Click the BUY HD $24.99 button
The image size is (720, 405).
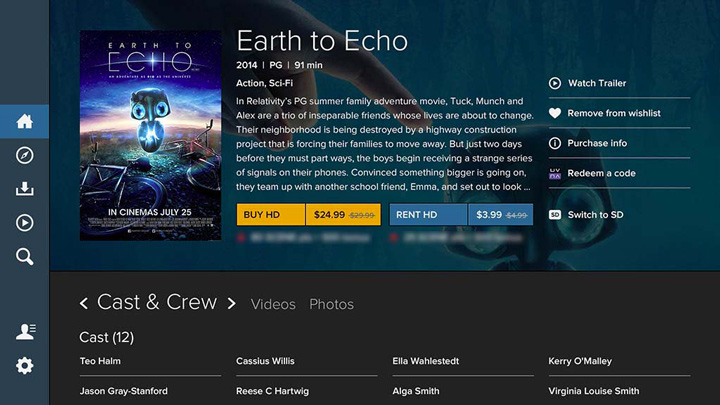(x=308, y=215)
